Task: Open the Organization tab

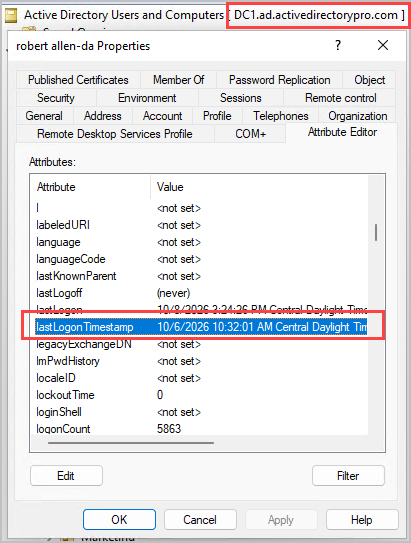Action: pos(358,116)
